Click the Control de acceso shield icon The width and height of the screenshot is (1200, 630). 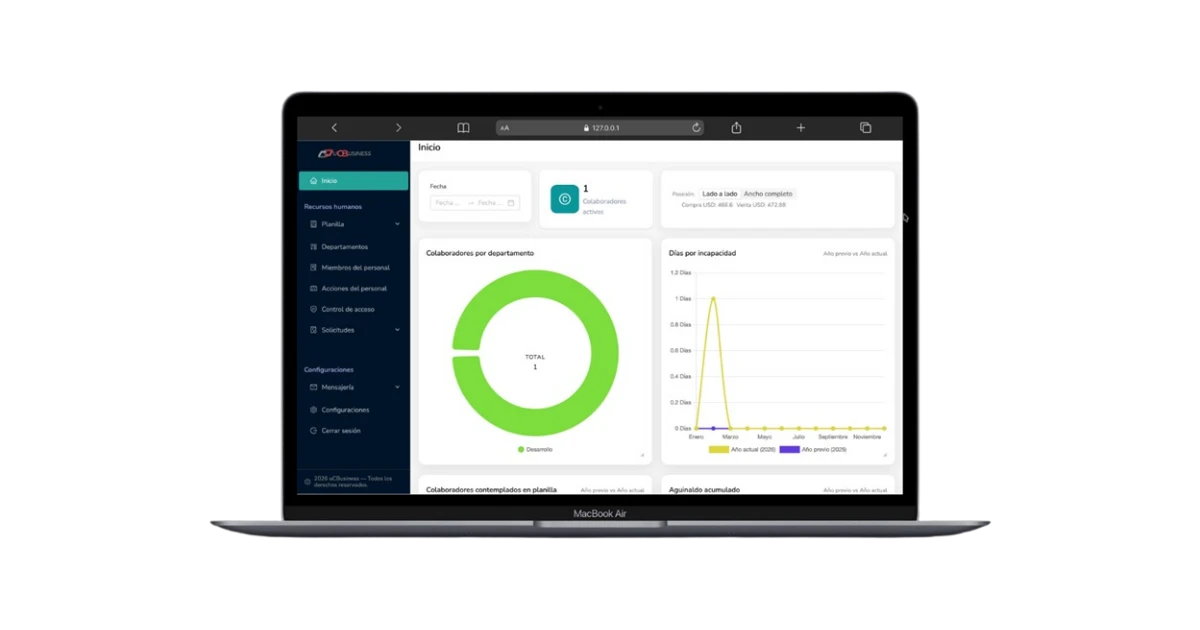pos(314,310)
